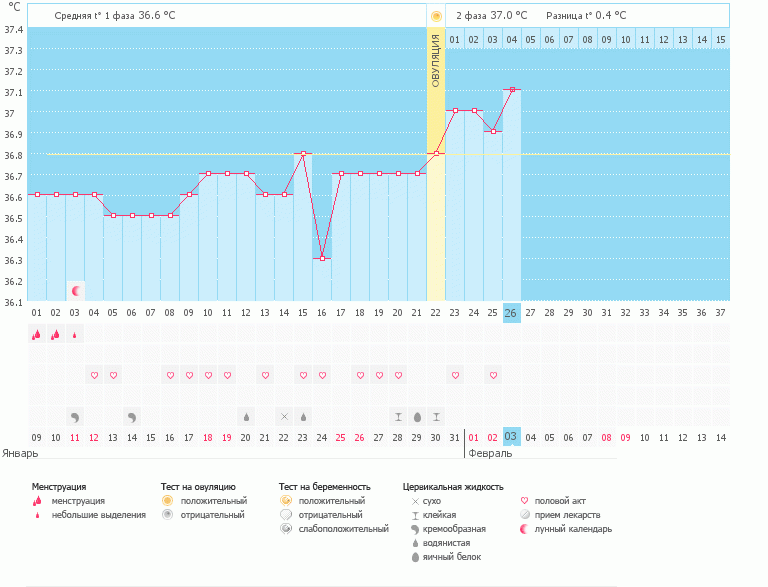The image size is (768, 587).
Task: Click the creamy fluid icon on cycle day 03
Action: coord(75,417)
